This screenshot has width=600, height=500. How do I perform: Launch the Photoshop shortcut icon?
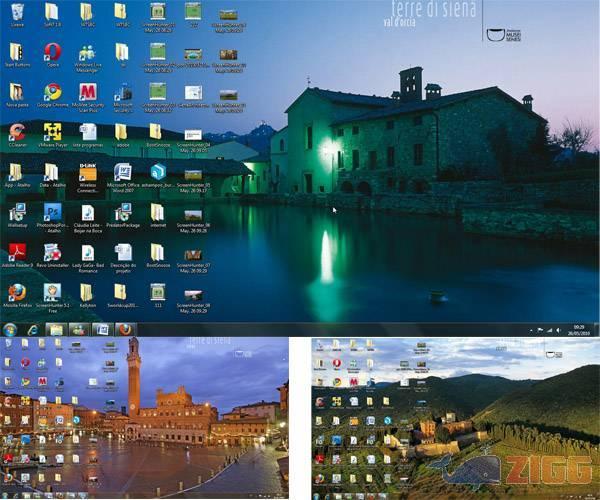click(52, 212)
